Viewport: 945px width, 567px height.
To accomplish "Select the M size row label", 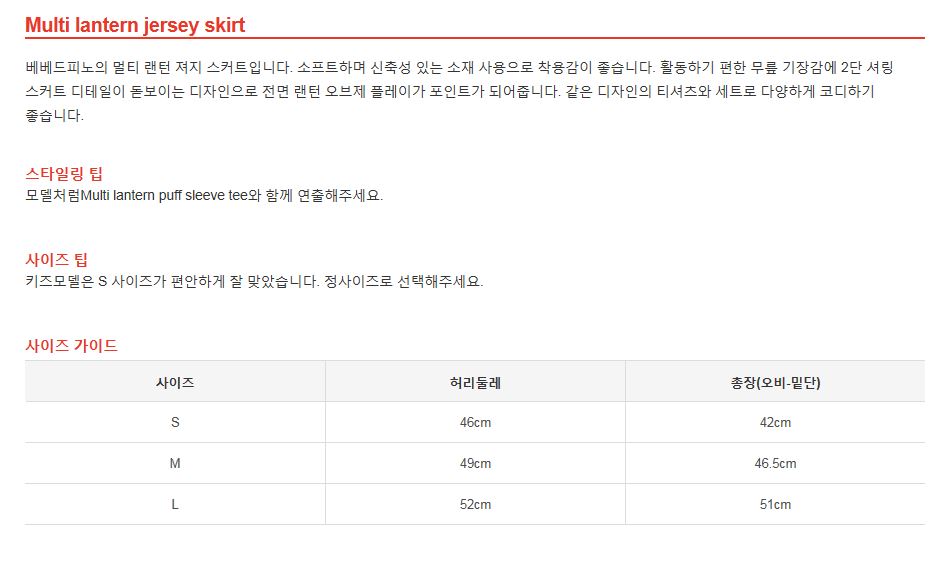I will tap(175, 464).
